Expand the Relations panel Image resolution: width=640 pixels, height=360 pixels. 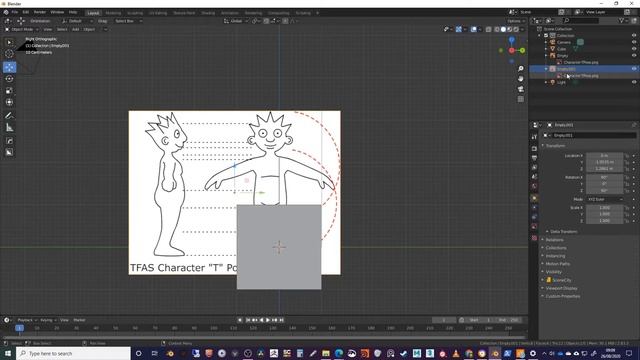[x=554, y=240]
